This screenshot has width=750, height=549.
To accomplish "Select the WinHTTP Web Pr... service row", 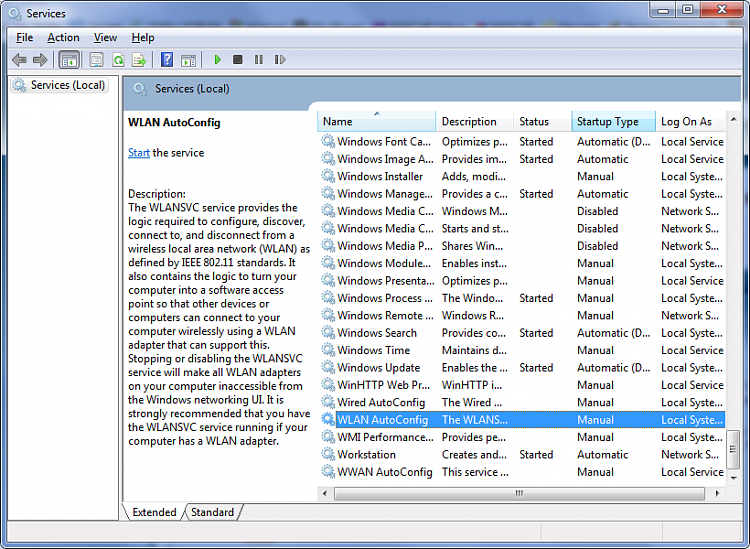I will (521, 385).
